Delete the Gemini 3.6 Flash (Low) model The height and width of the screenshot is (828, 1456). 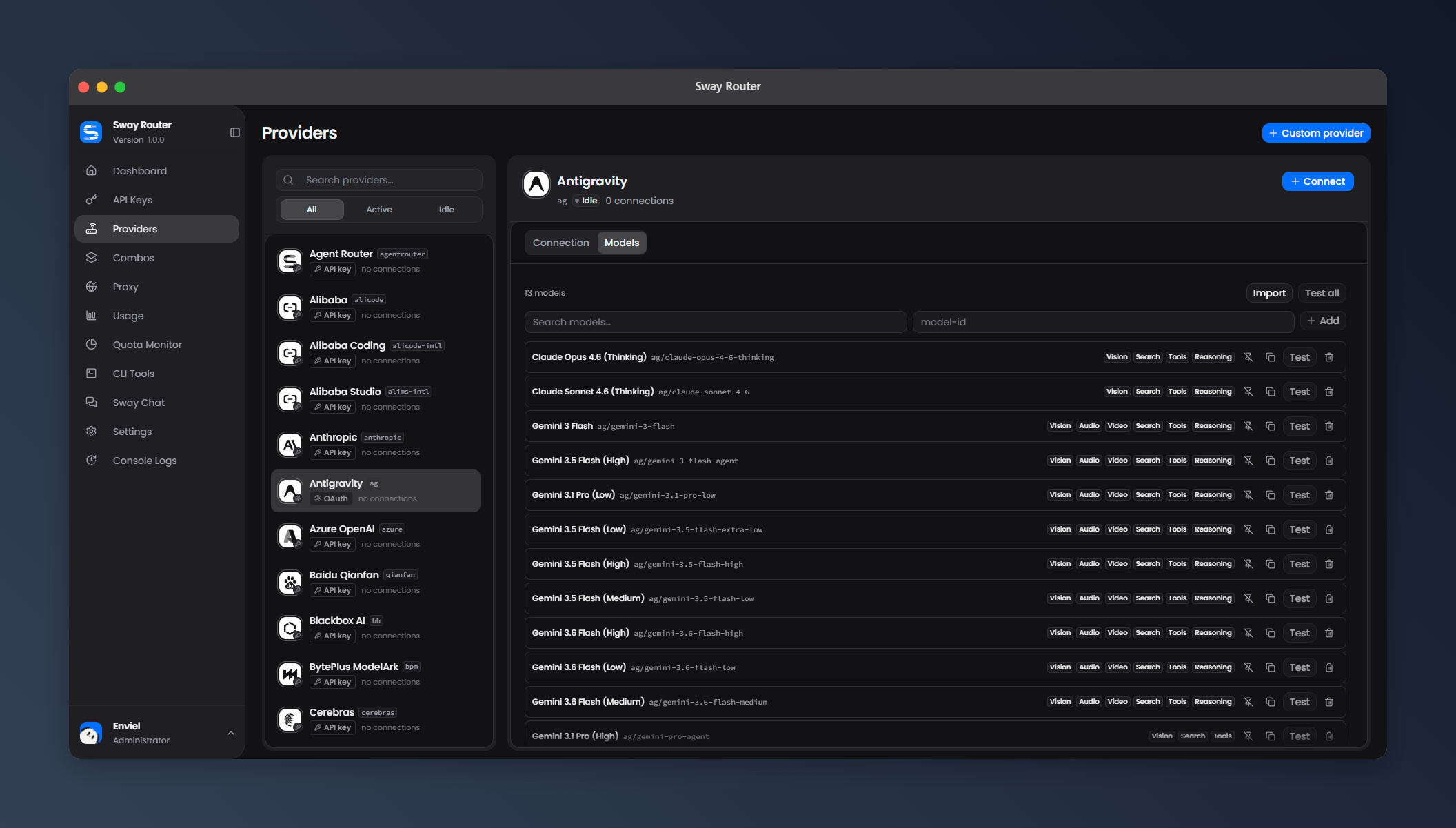(1329, 667)
